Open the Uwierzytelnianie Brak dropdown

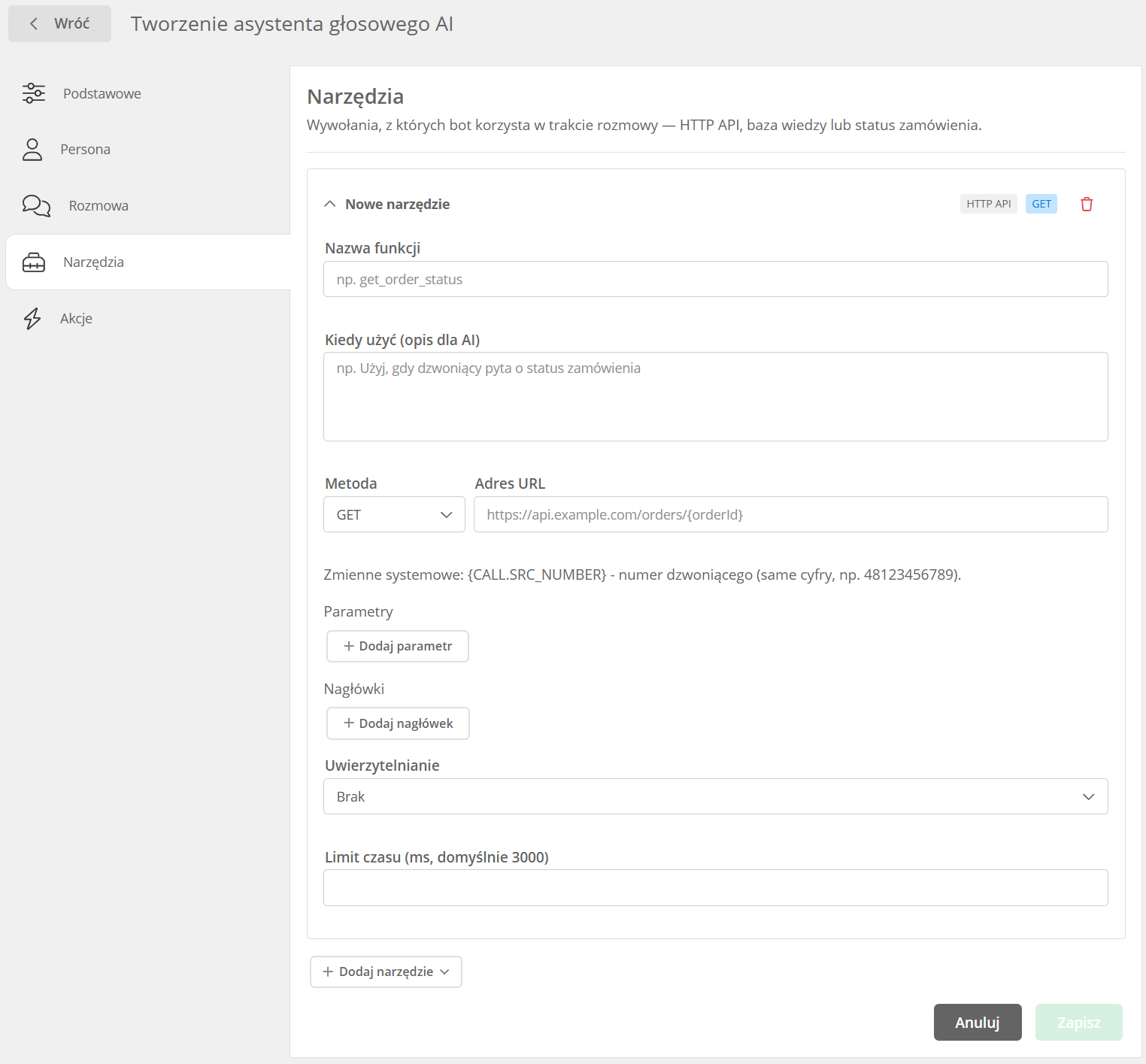(716, 796)
